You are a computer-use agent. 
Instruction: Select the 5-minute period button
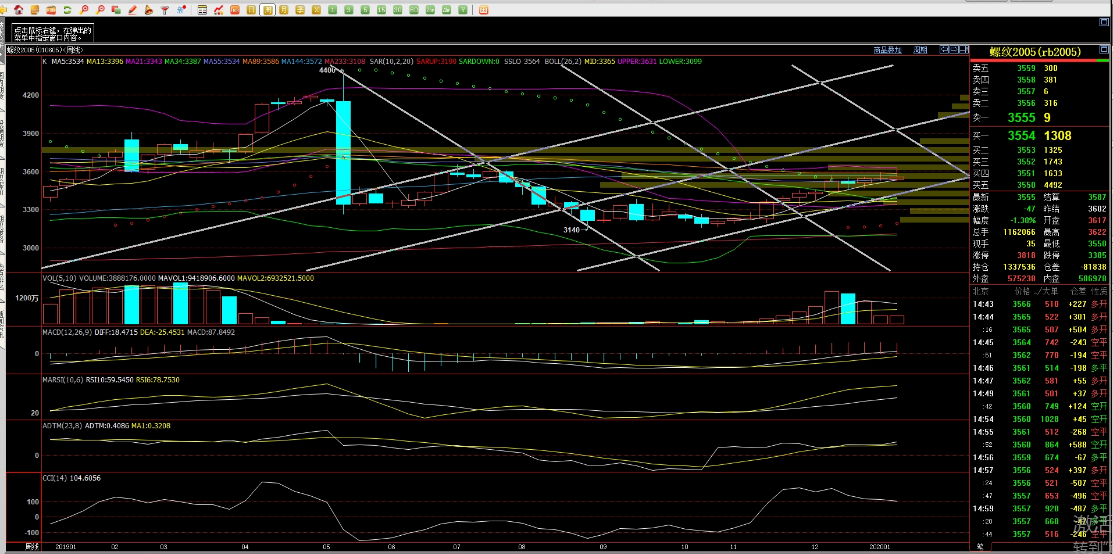(365, 10)
